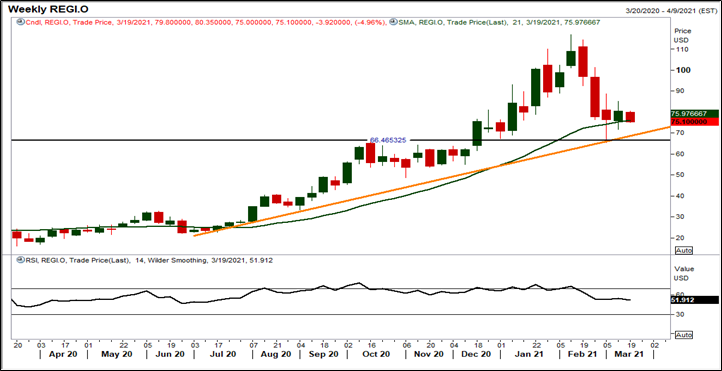
Task: Click the Price USD axis heading
Action: coord(681,36)
